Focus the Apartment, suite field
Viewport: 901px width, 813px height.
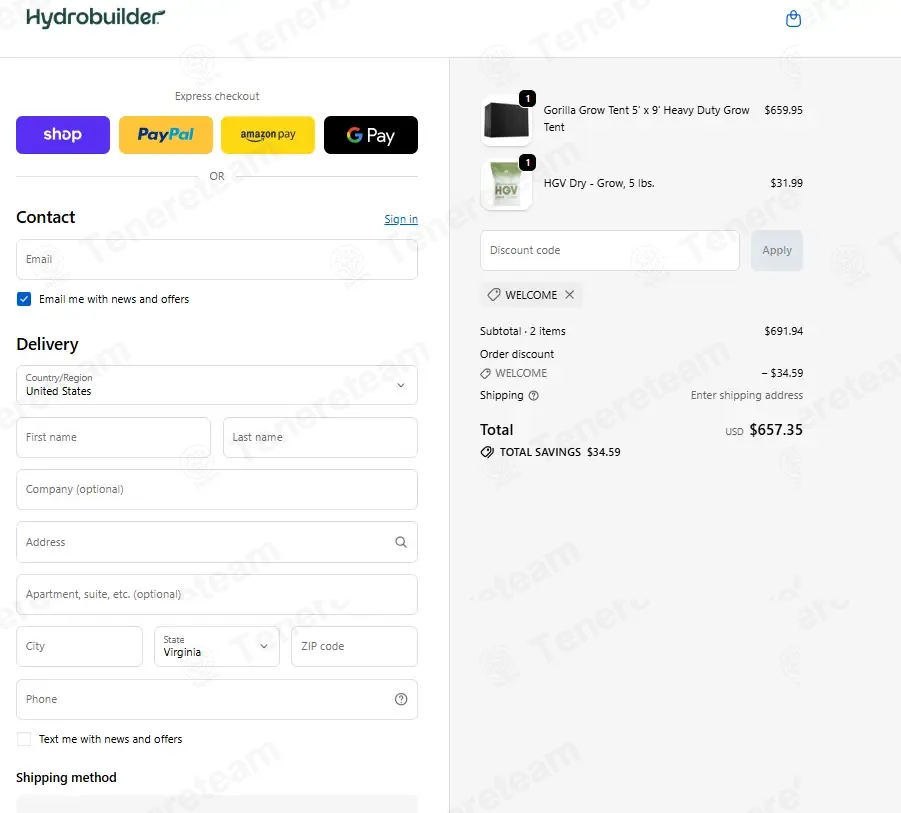[x=217, y=594]
